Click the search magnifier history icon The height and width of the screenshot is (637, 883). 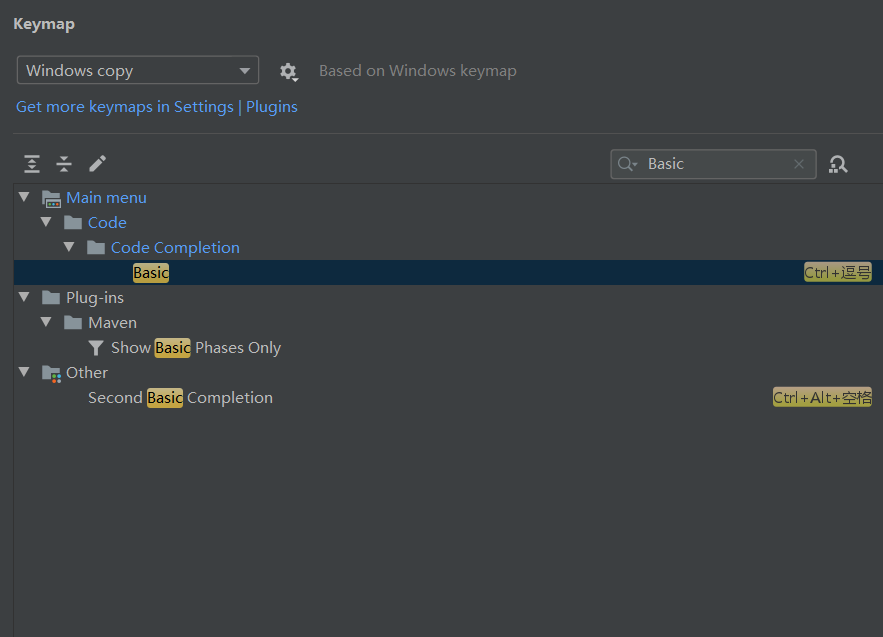click(x=627, y=164)
